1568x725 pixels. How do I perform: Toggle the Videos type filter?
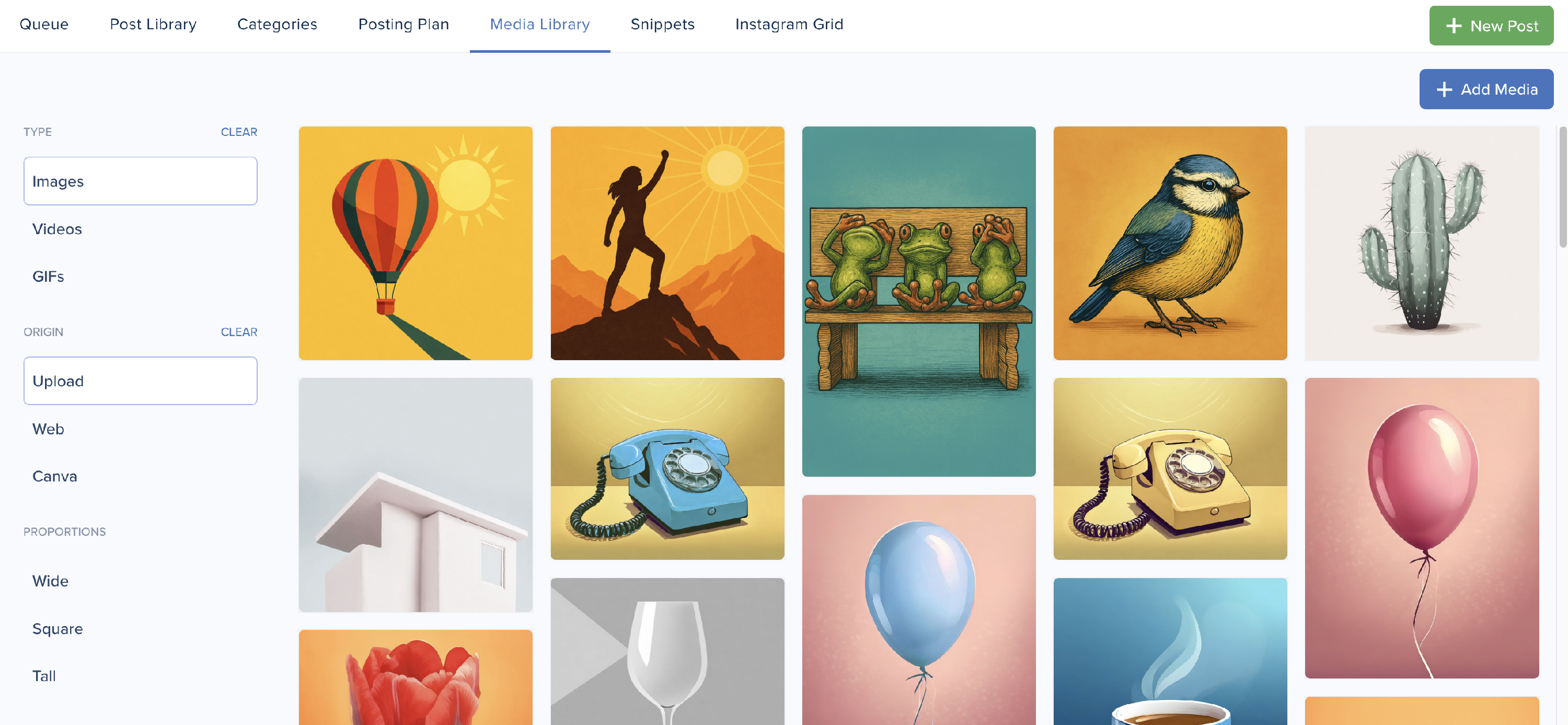tap(141, 229)
